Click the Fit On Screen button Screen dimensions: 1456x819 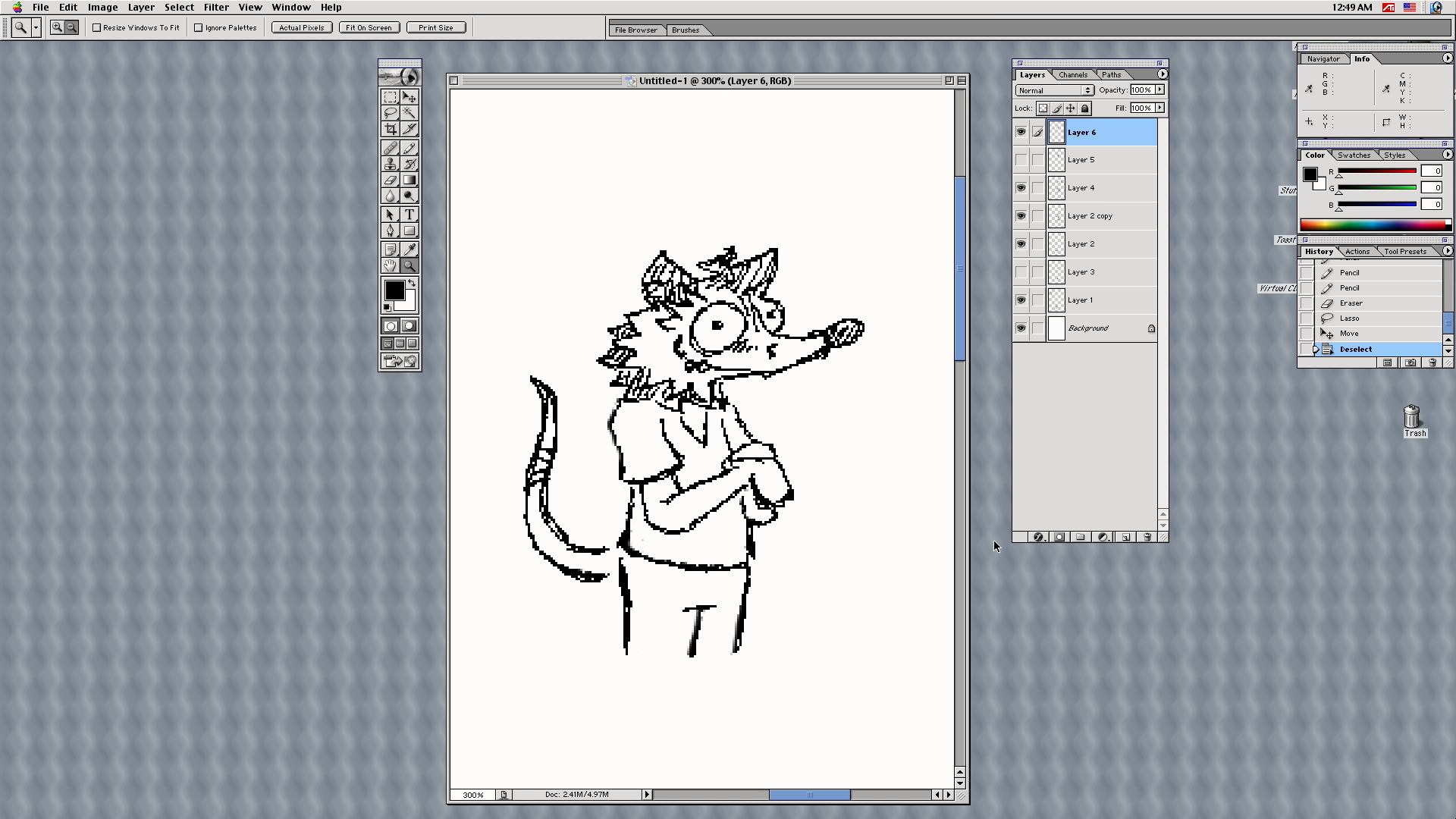(369, 28)
